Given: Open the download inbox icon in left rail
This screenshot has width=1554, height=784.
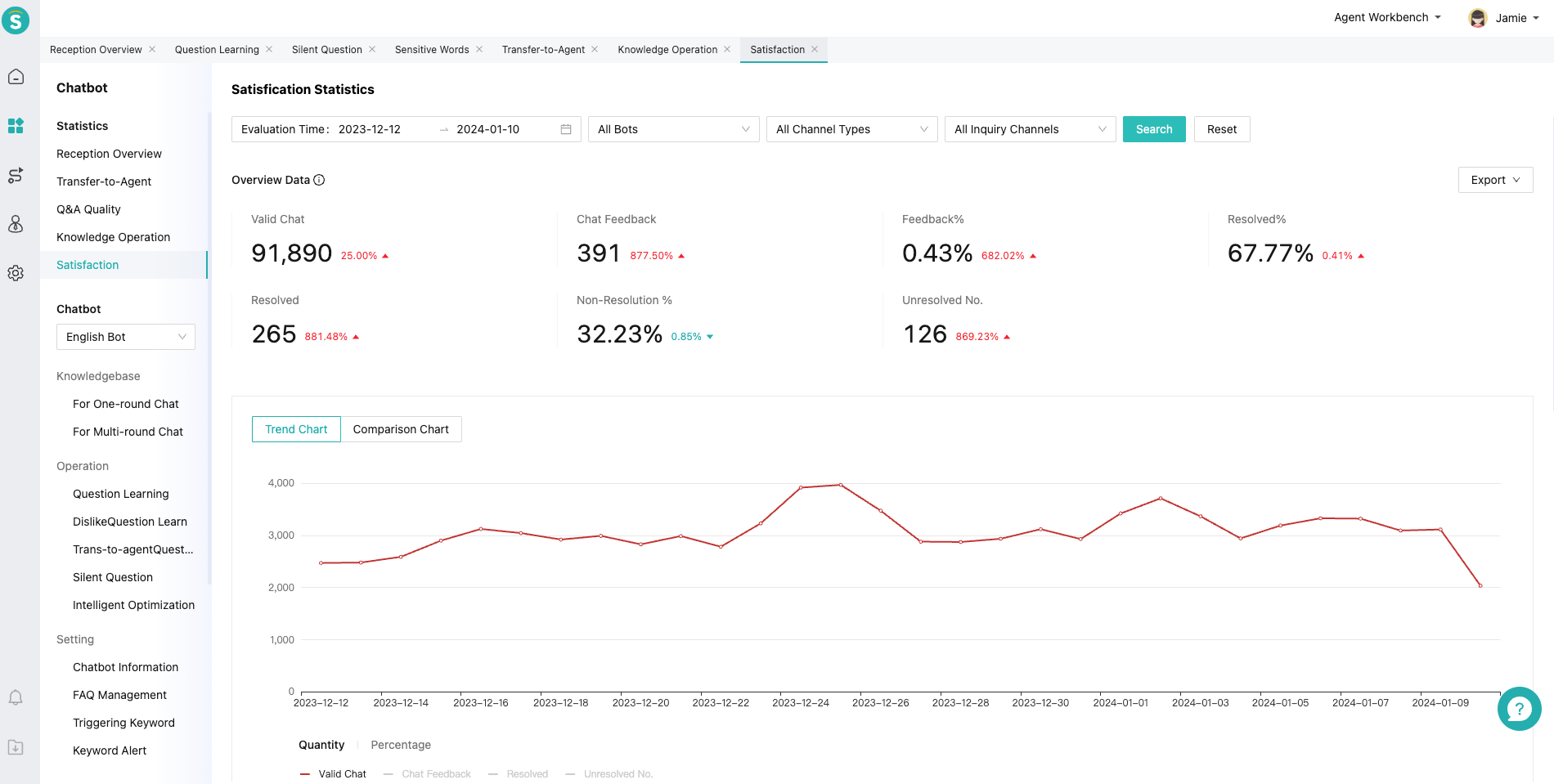Looking at the screenshot, I should click(16, 746).
